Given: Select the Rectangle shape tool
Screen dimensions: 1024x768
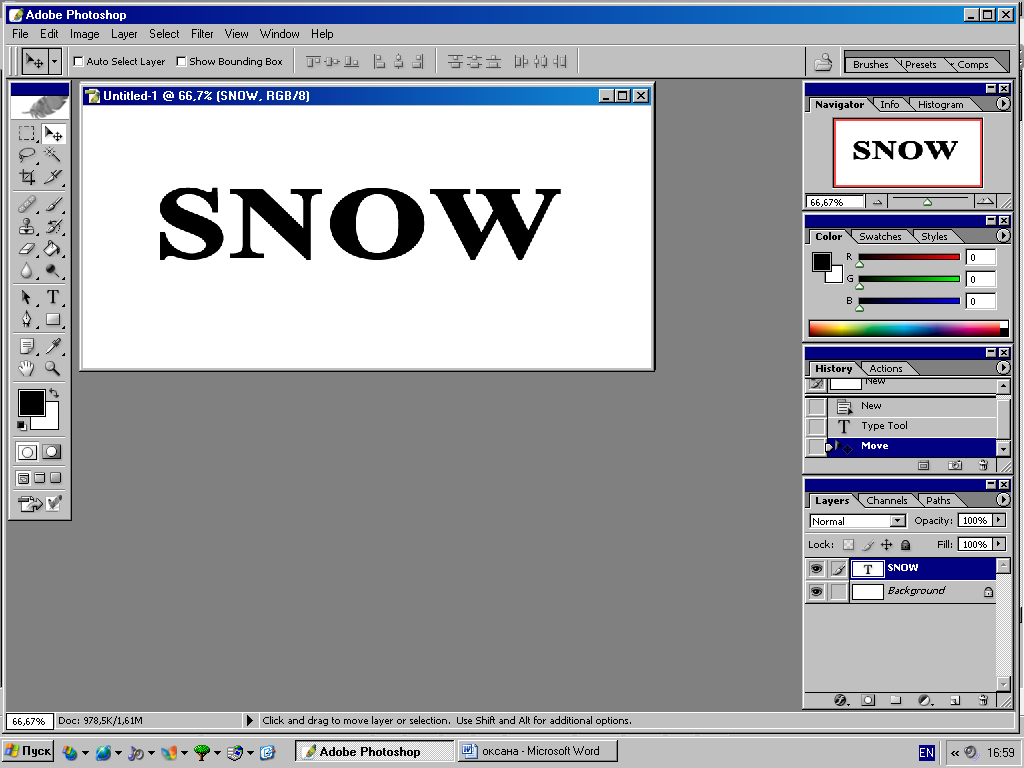Looking at the screenshot, I should pyautogui.click(x=52, y=319).
